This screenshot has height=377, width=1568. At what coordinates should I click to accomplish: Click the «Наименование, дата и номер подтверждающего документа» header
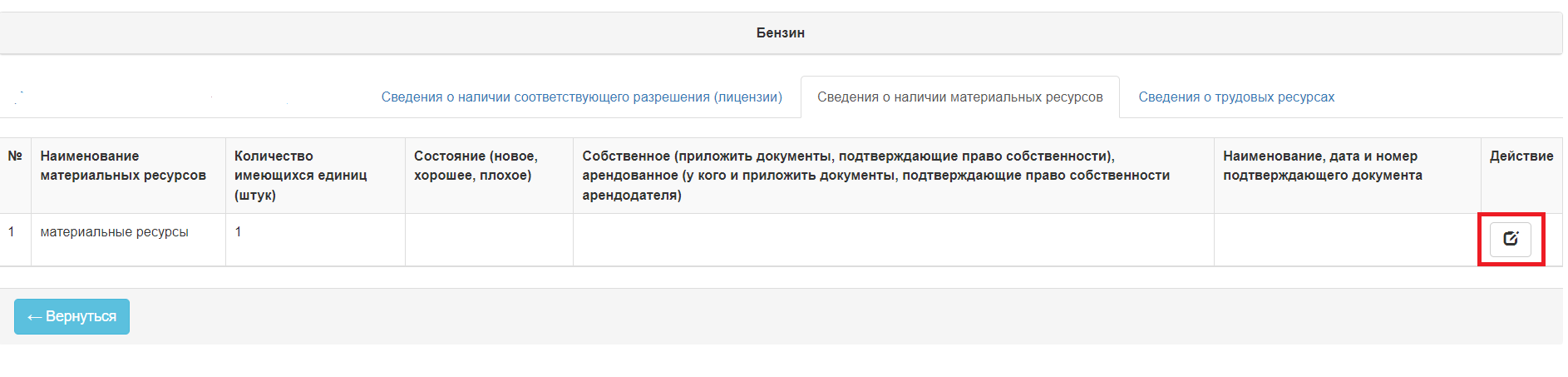[x=1322, y=166]
